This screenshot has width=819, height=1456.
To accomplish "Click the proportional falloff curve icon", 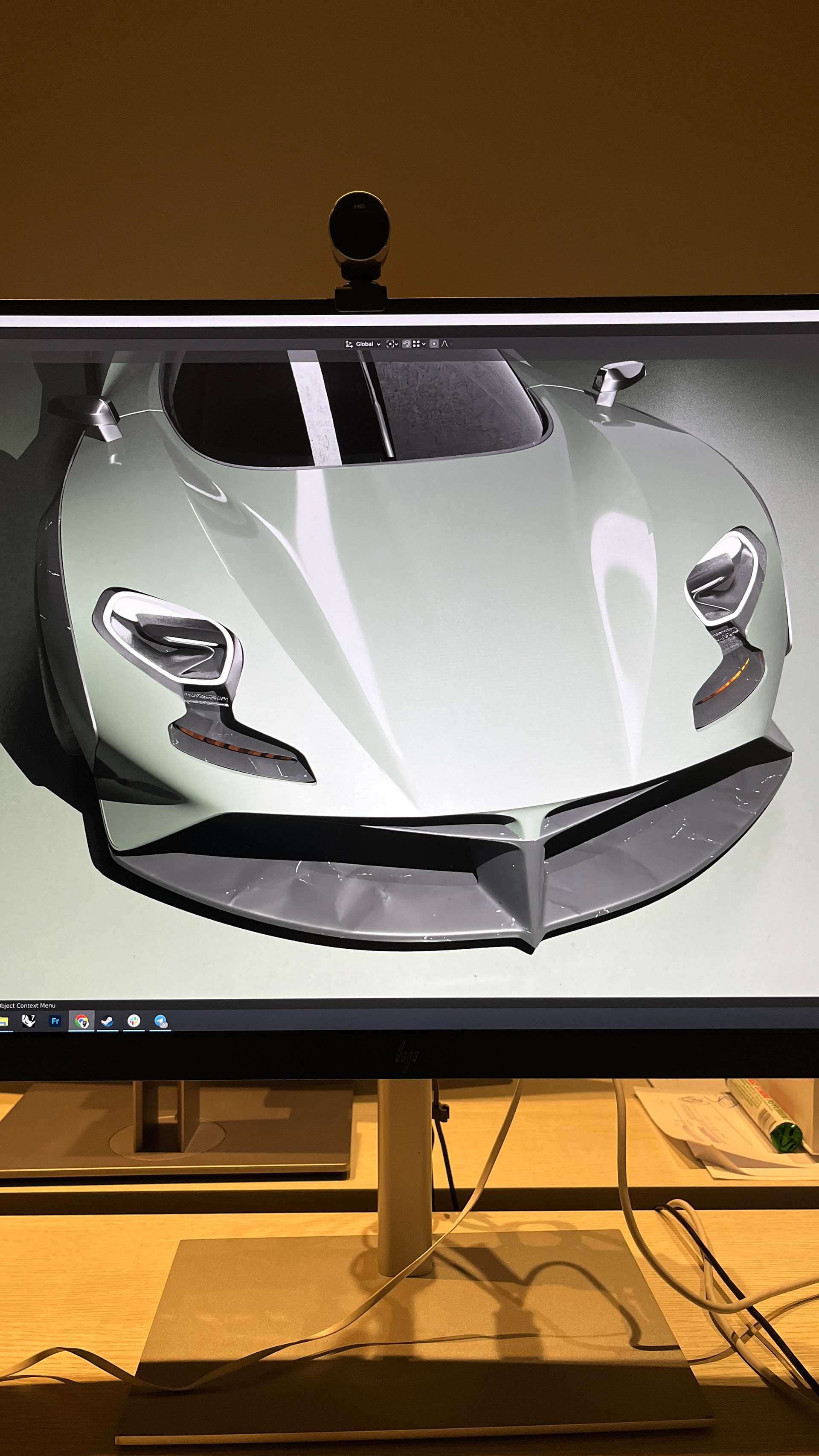I will [445, 344].
